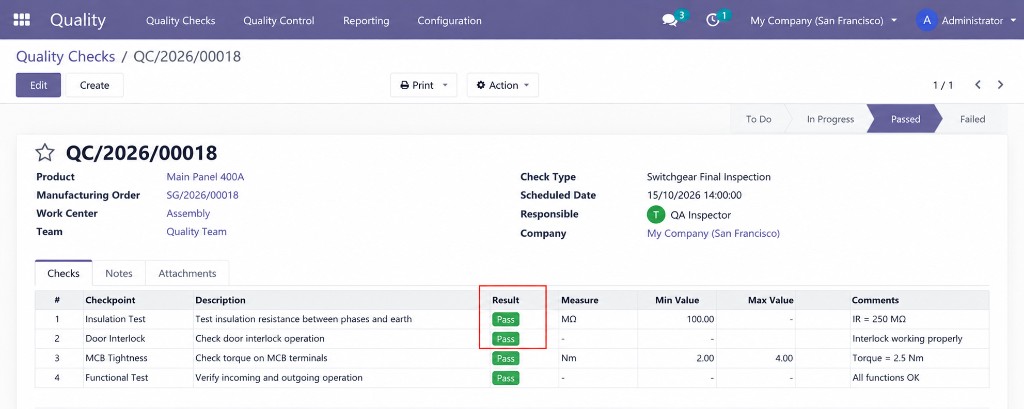Open the Main Panel 400A product link
The width and height of the screenshot is (1024, 409).
coord(206,176)
